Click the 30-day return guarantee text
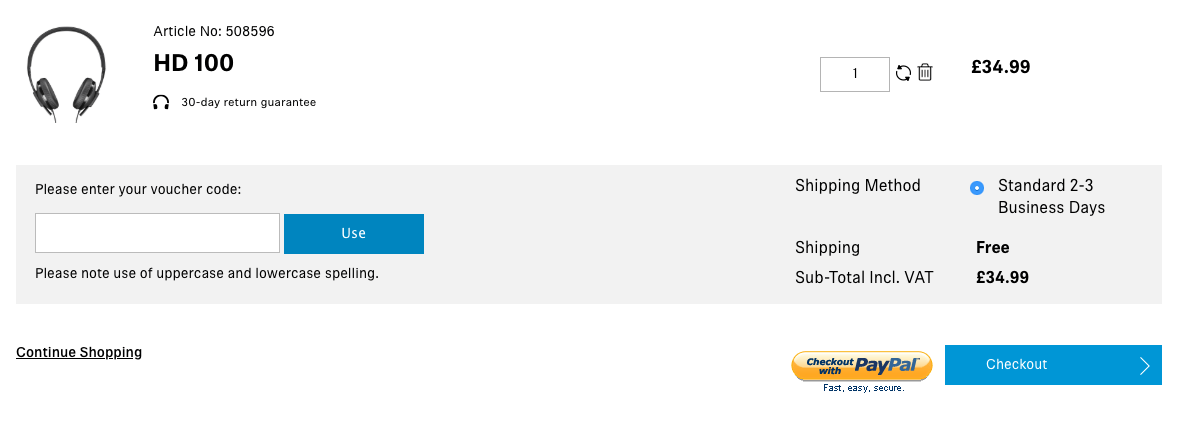The height and width of the screenshot is (437, 1182). [249, 102]
